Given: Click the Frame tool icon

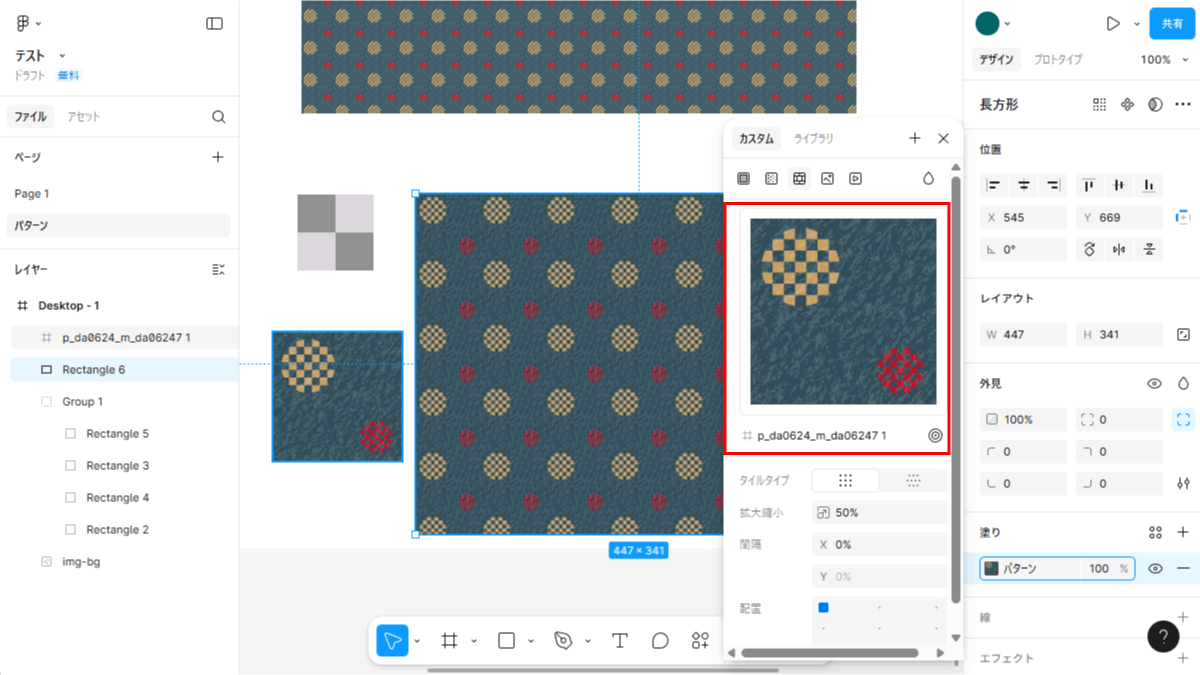Looking at the screenshot, I should [x=450, y=640].
